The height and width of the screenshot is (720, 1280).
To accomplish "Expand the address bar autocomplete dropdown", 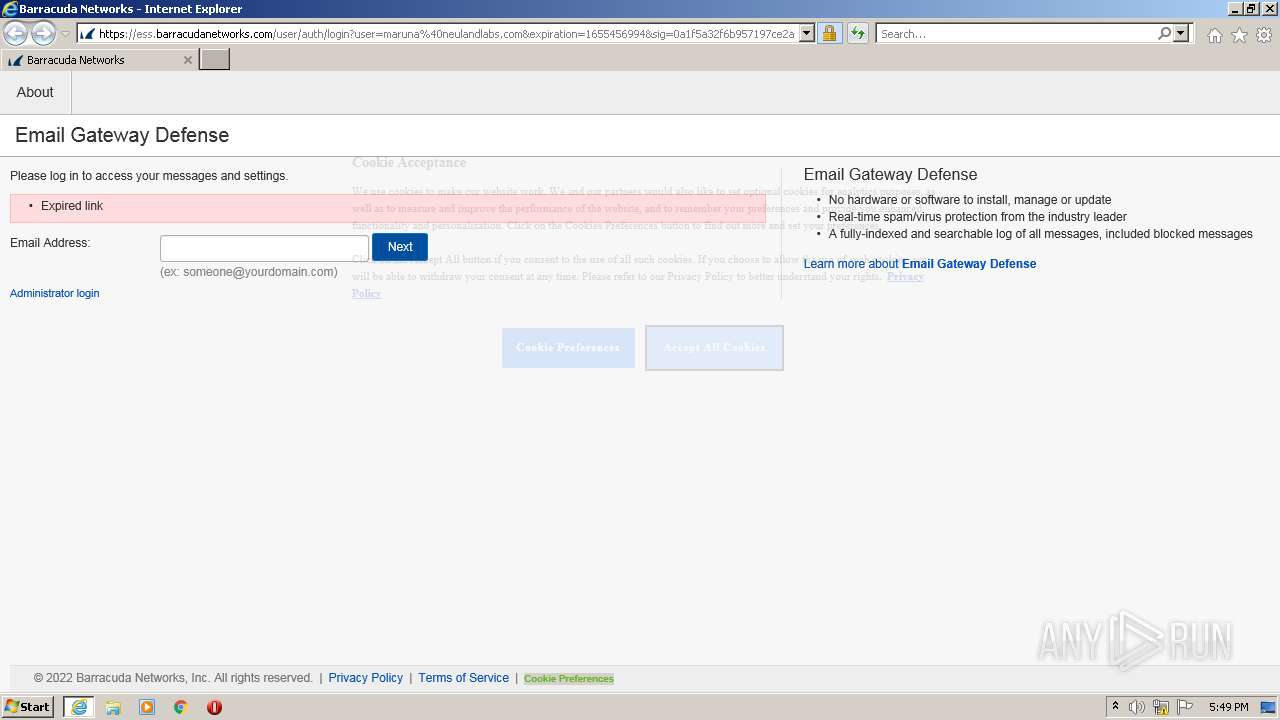I will (807, 34).
